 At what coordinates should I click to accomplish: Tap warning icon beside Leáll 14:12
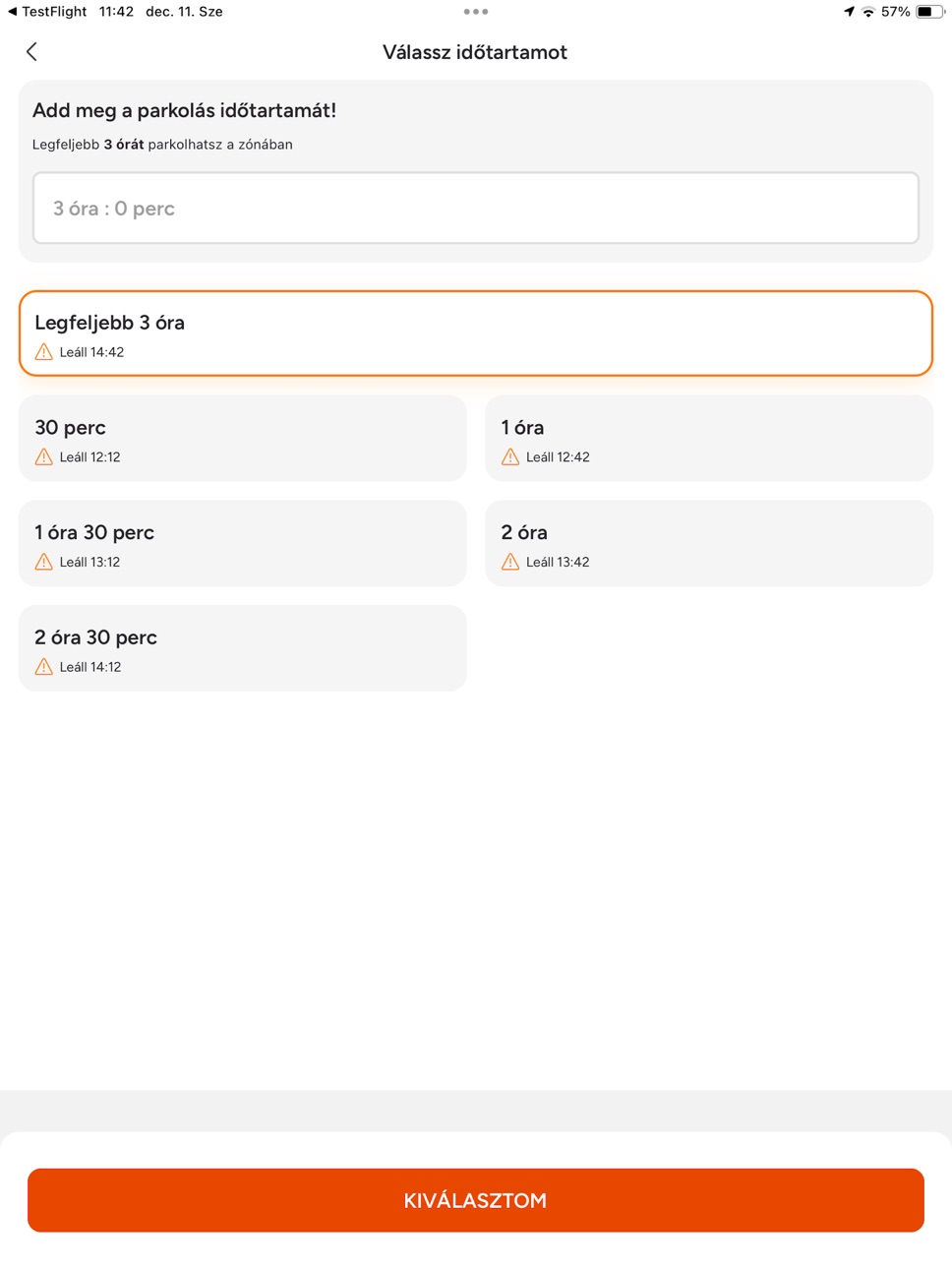(44, 667)
